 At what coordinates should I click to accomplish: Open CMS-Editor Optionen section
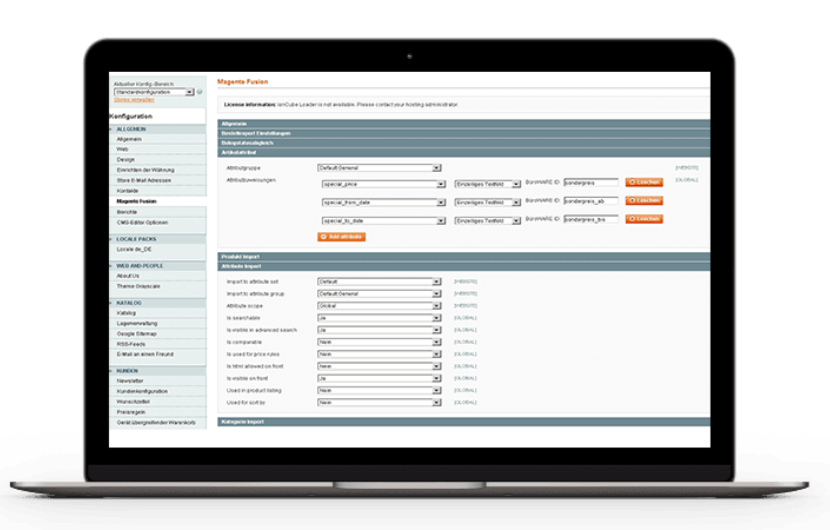coord(142,222)
